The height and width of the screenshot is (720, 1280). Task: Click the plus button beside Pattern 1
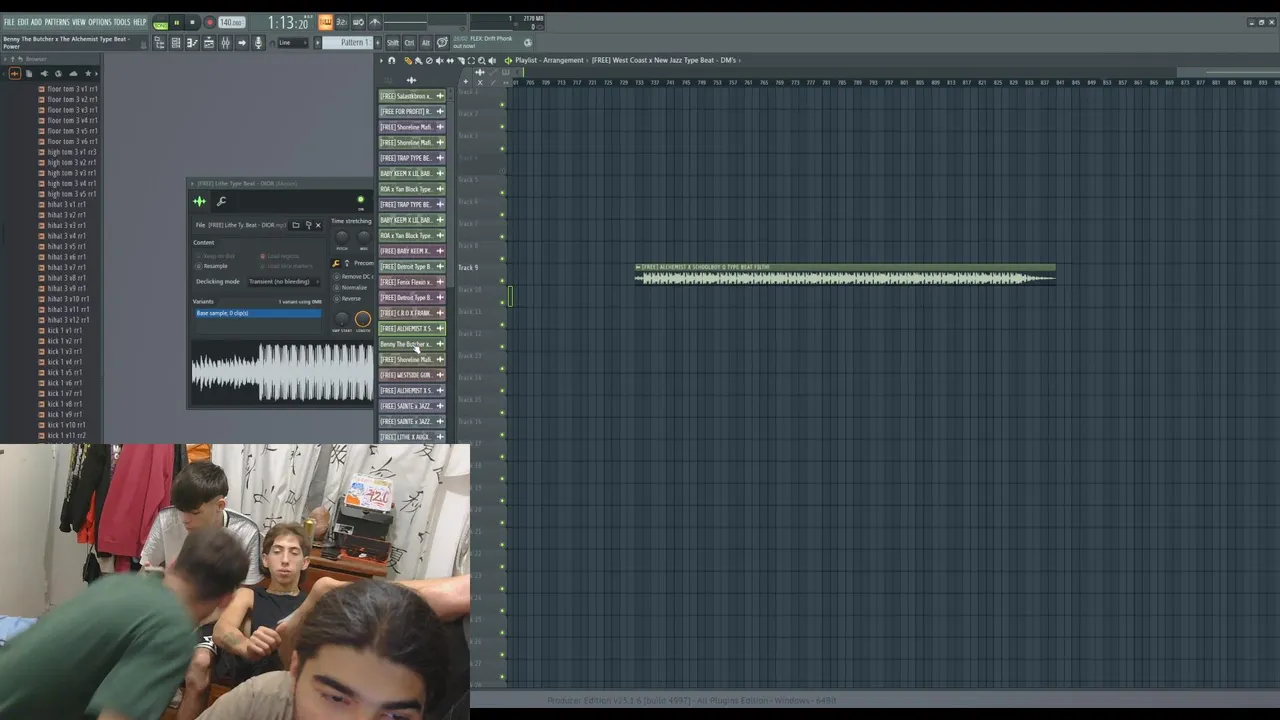click(379, 43)
